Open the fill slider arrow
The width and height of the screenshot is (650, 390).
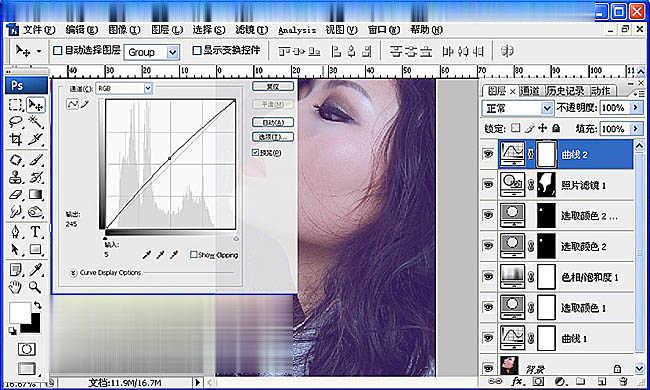[636, 129]
